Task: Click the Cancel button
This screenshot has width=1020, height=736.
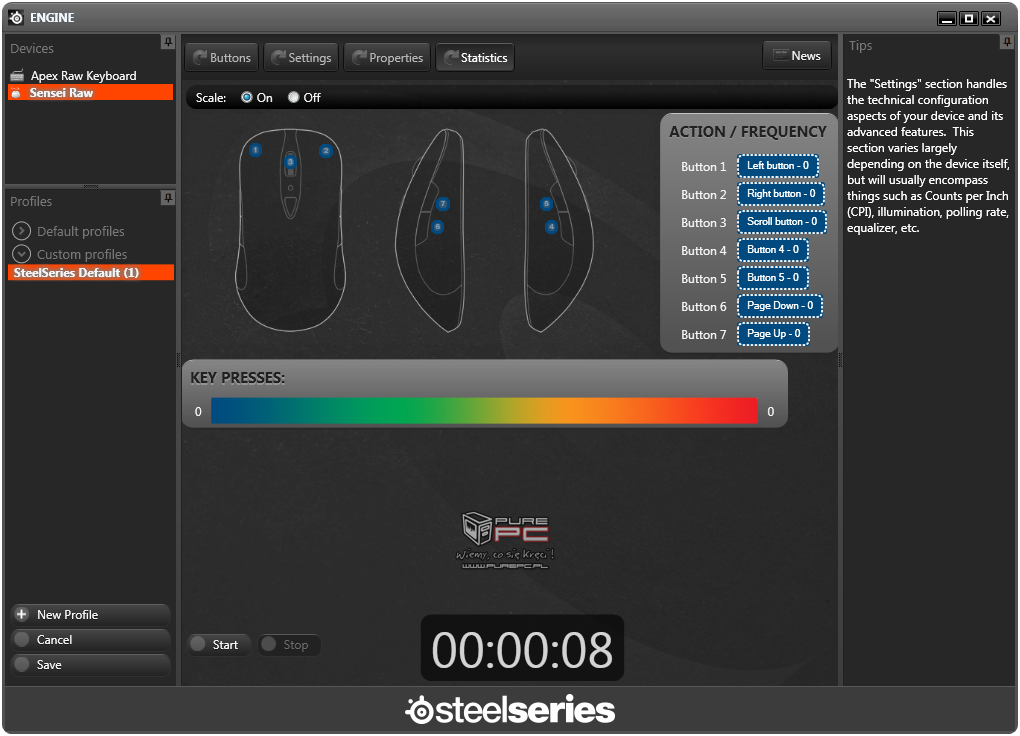Action: coord(90,639)
